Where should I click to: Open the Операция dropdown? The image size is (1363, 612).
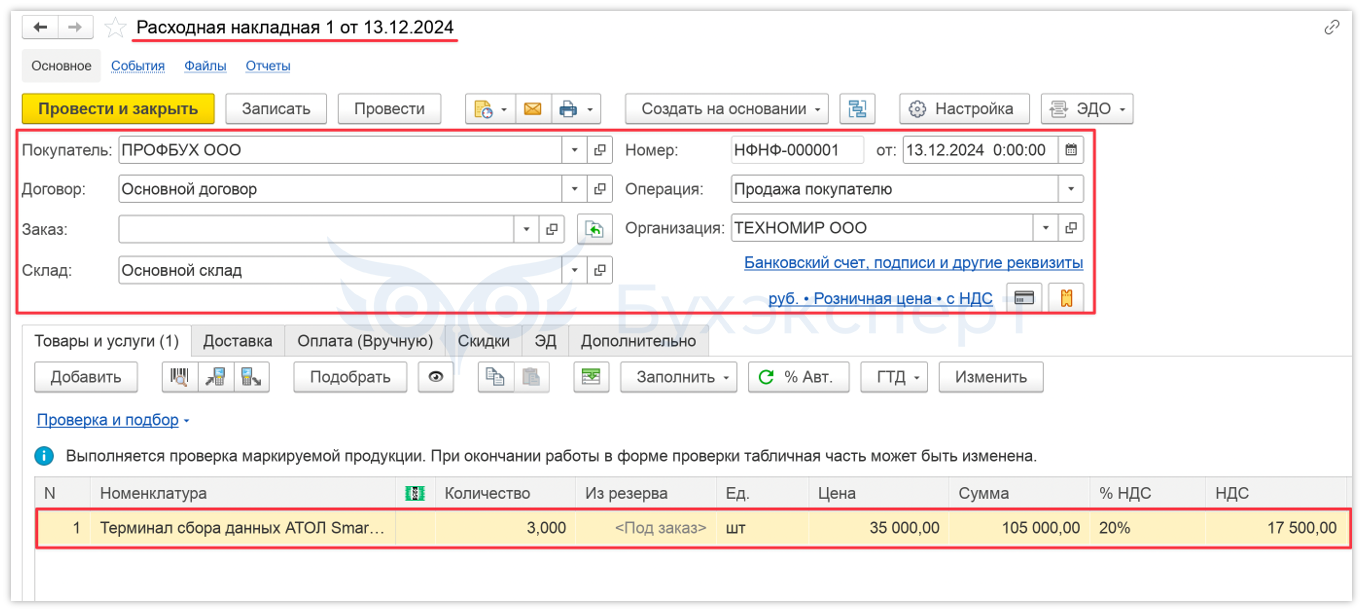click(1072, 189)
